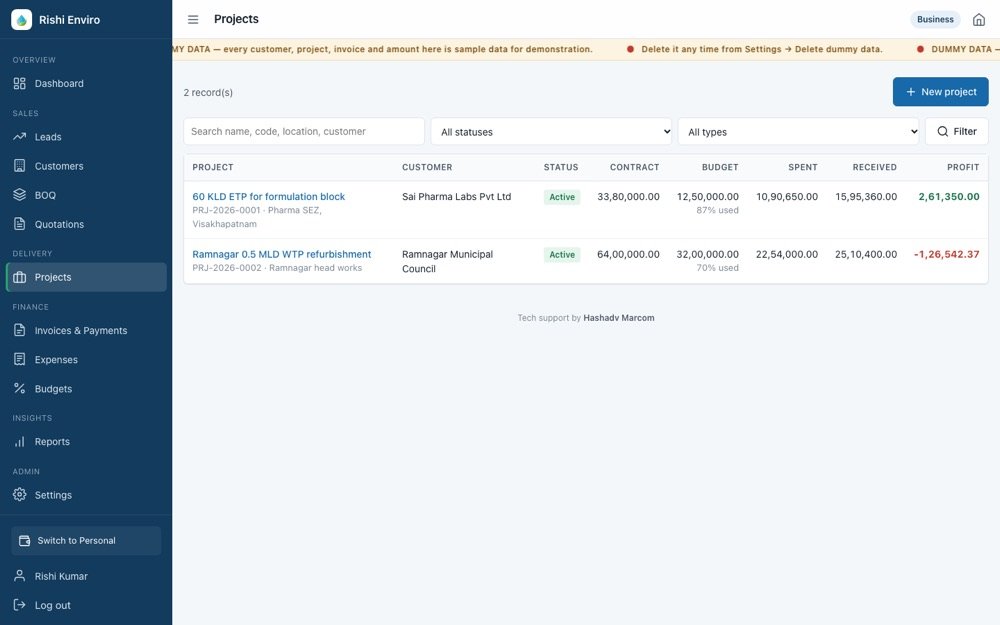
Task: Open Invoices & Payments page
Action: coord(86,330)
